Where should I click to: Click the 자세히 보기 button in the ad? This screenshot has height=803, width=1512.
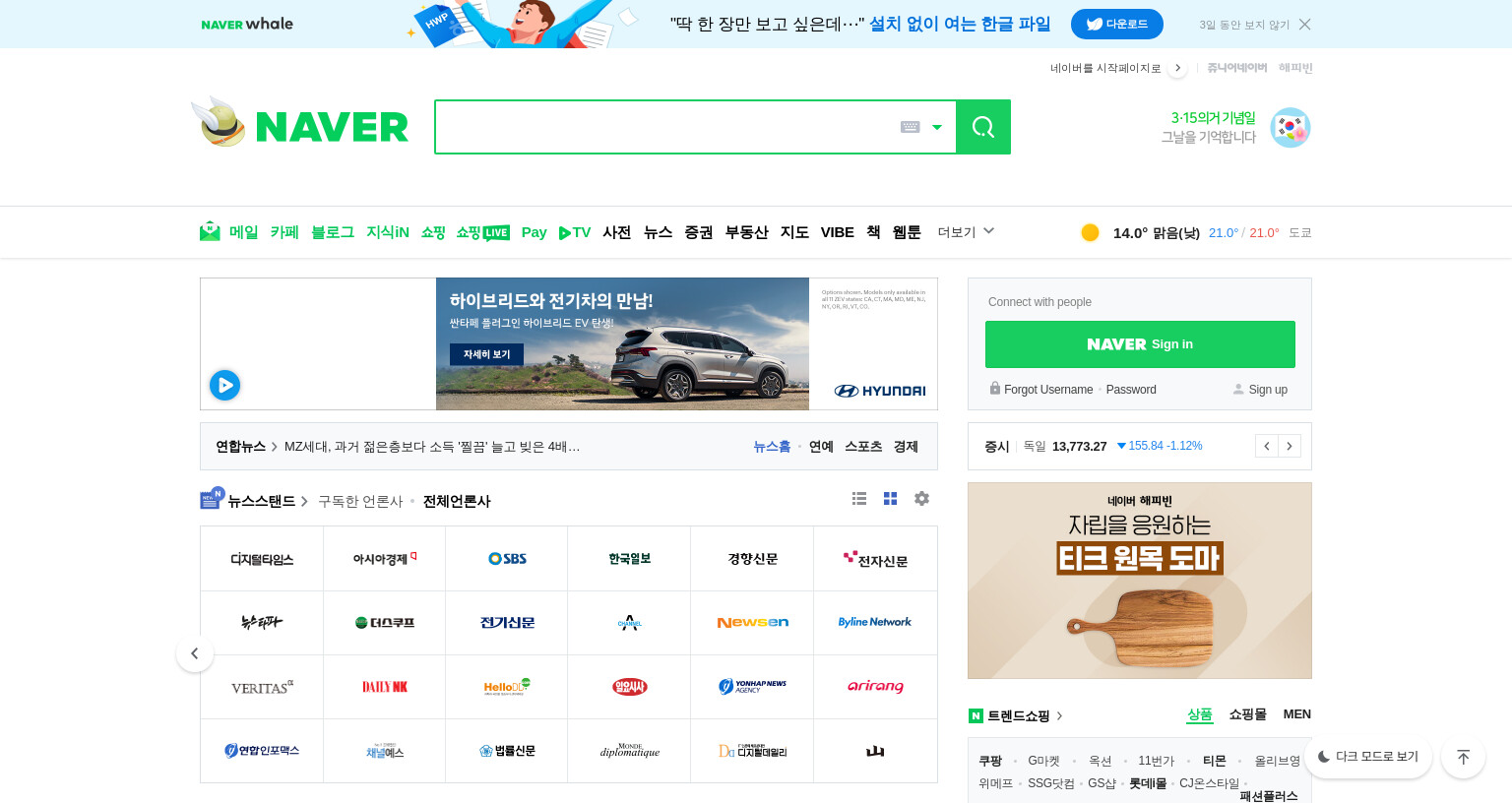(486, 354)
